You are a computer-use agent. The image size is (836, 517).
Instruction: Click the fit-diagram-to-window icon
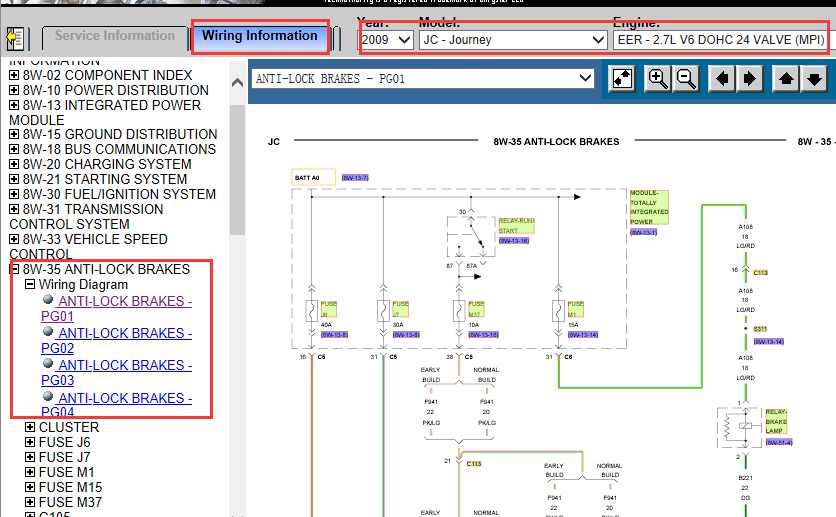pyautogui.click(x=622, y=79)
